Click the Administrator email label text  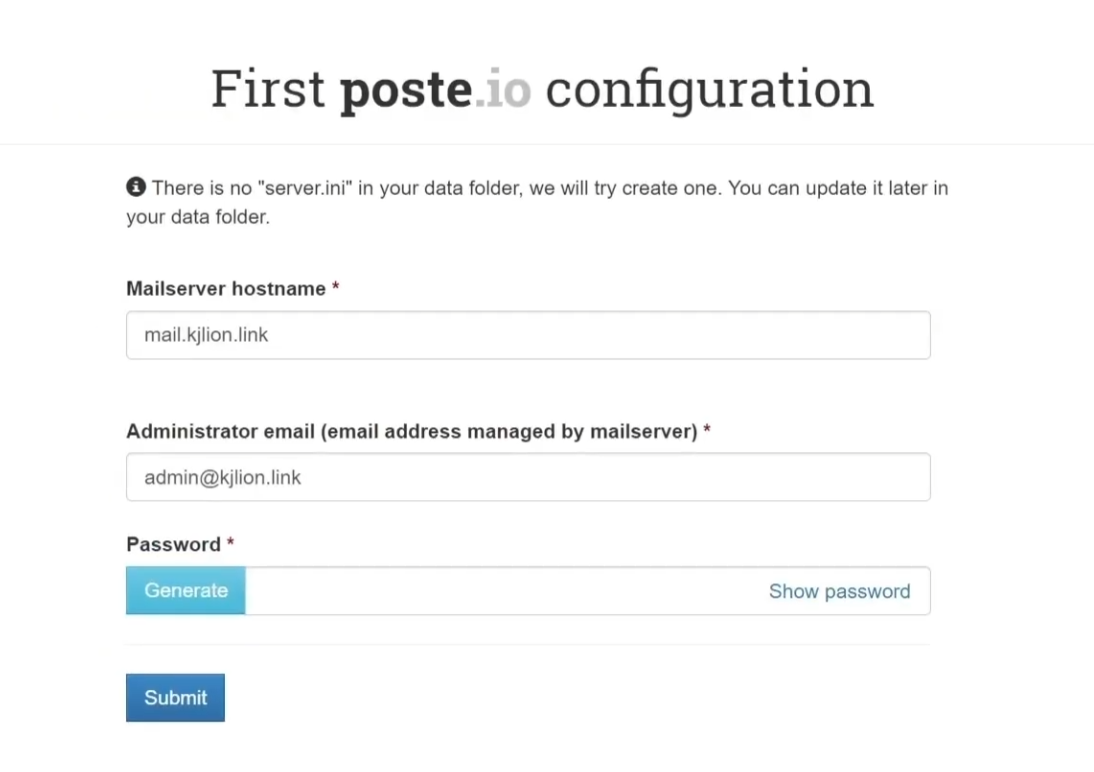pyautogui.click(x=411, y=431)
